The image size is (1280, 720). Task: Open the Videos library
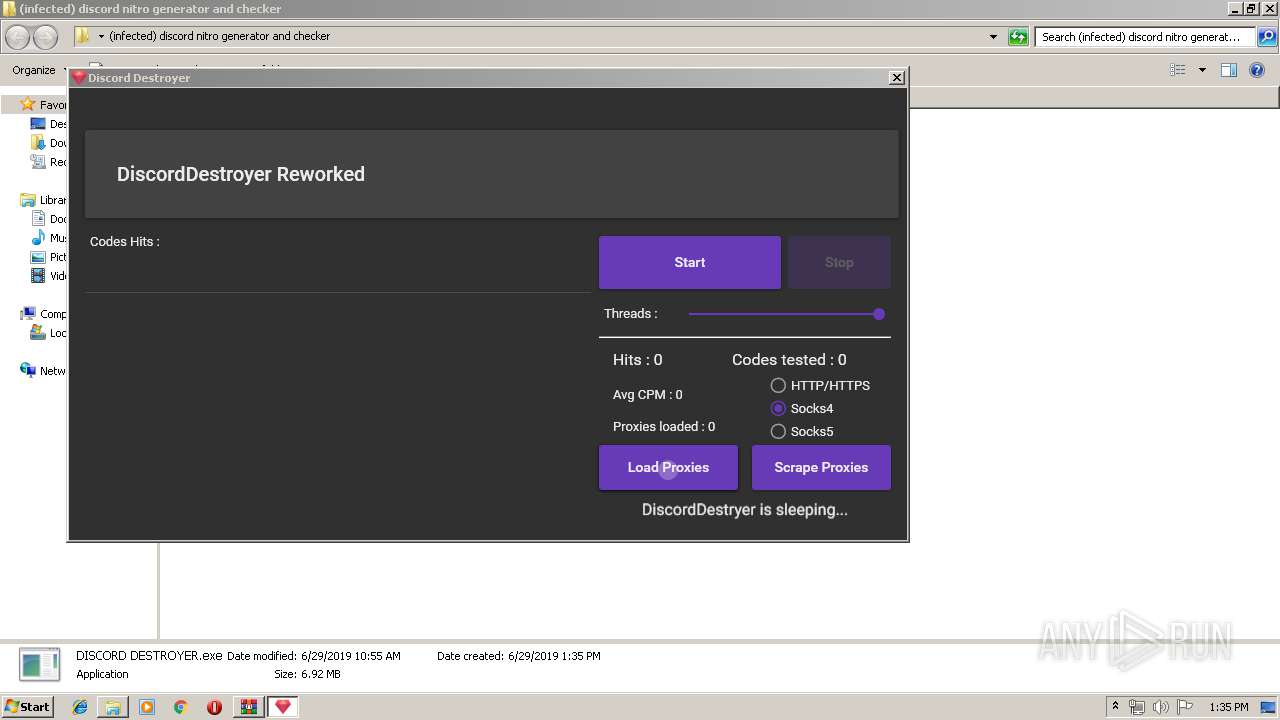click(49, 276)
